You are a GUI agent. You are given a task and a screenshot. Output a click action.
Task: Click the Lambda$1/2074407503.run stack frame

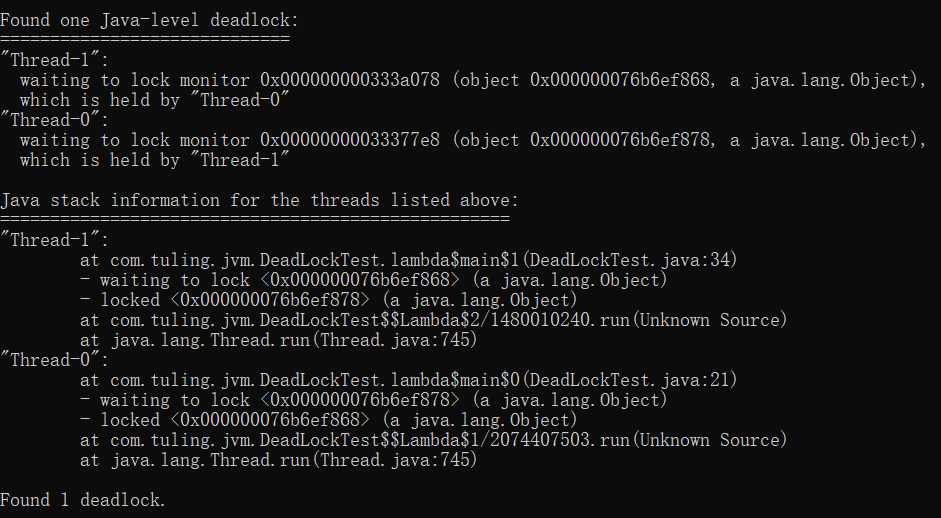pyautogui.click(x=433, y=440)
